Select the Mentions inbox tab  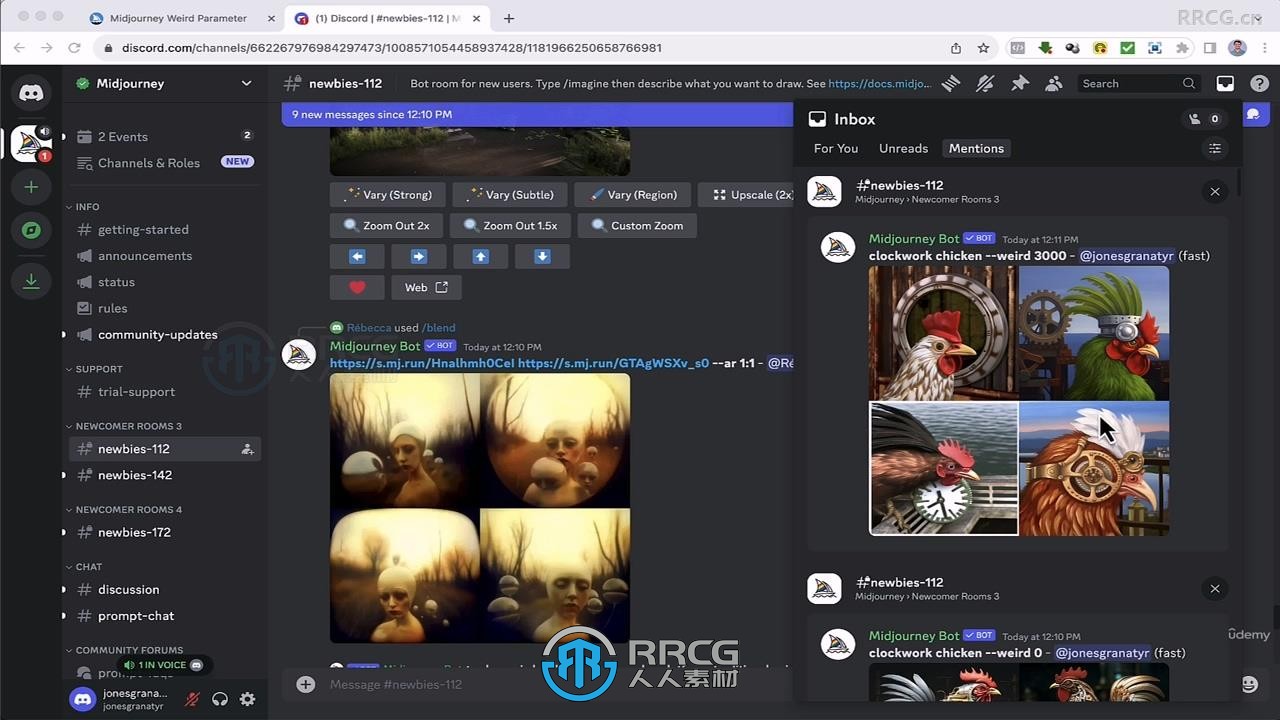point(976,148)
